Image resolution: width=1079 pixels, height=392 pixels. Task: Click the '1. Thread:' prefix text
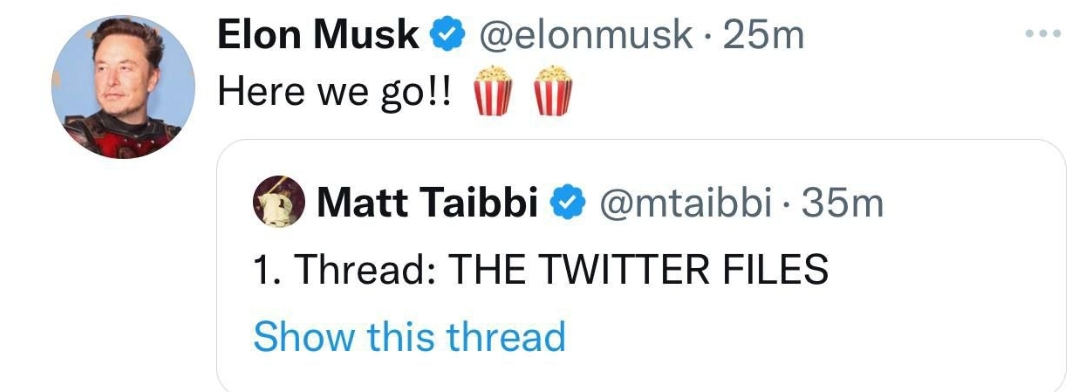point(347,269)
